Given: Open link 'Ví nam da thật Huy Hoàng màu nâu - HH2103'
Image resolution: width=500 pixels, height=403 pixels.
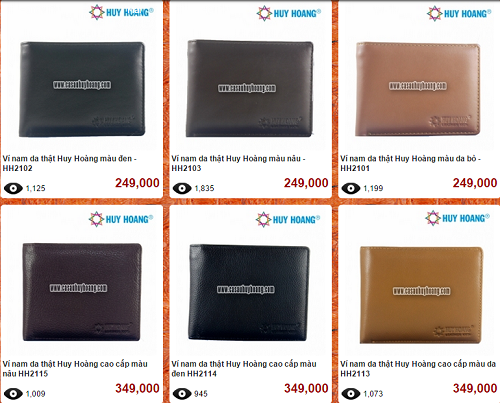Looking at the screenshot, I should (x=238, y=163).
